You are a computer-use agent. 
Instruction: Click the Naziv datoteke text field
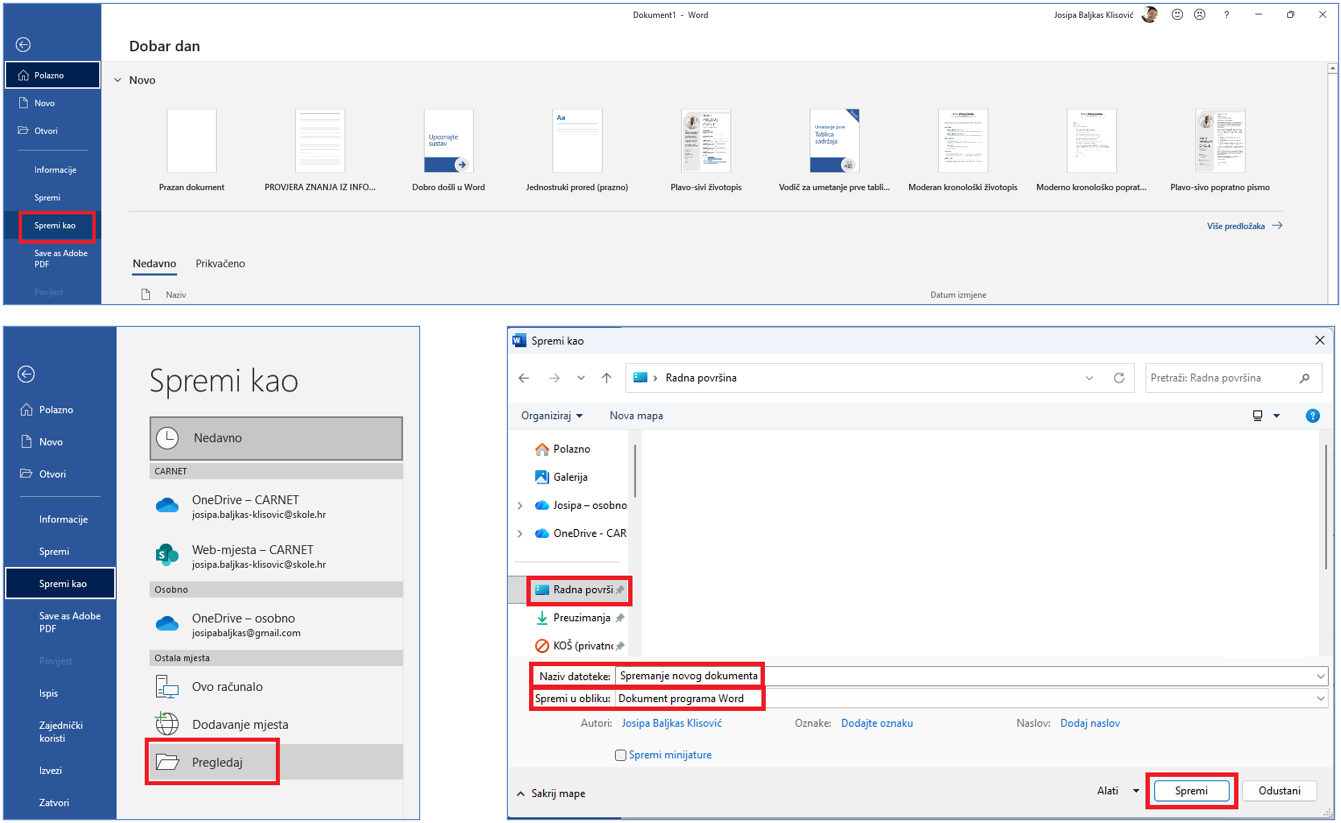(960, 676)
